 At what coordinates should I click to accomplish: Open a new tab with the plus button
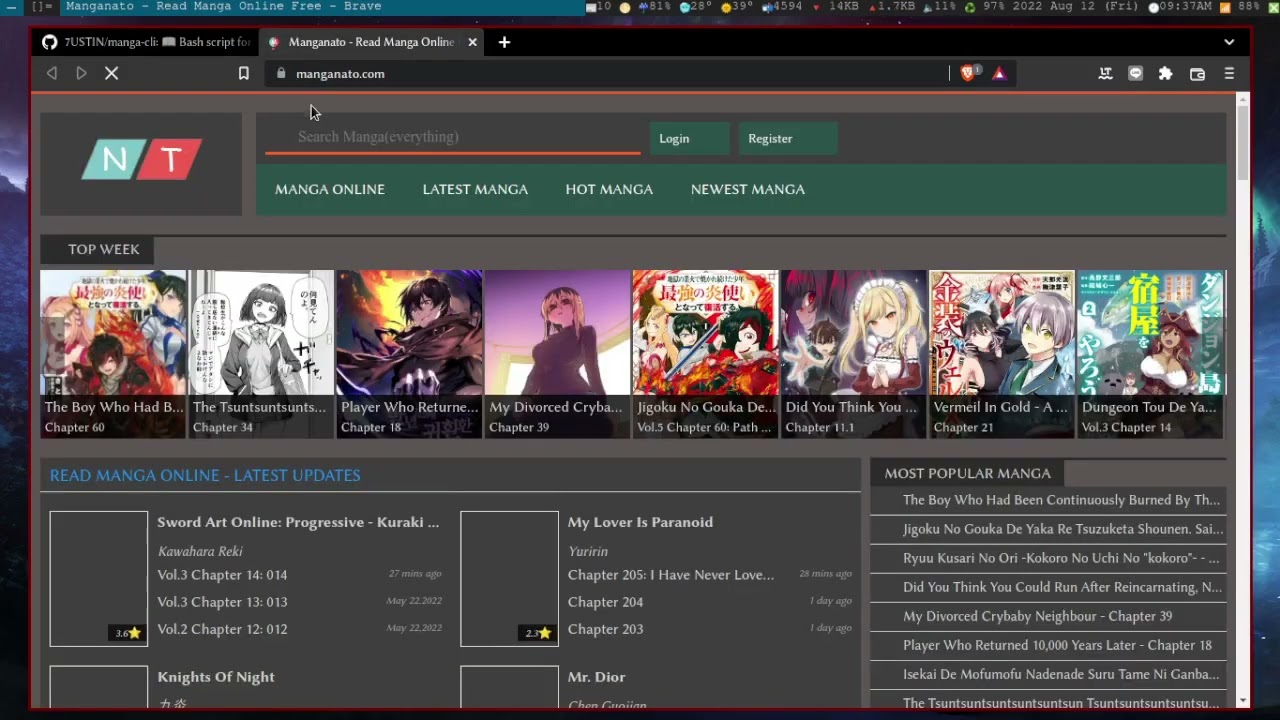504,42
